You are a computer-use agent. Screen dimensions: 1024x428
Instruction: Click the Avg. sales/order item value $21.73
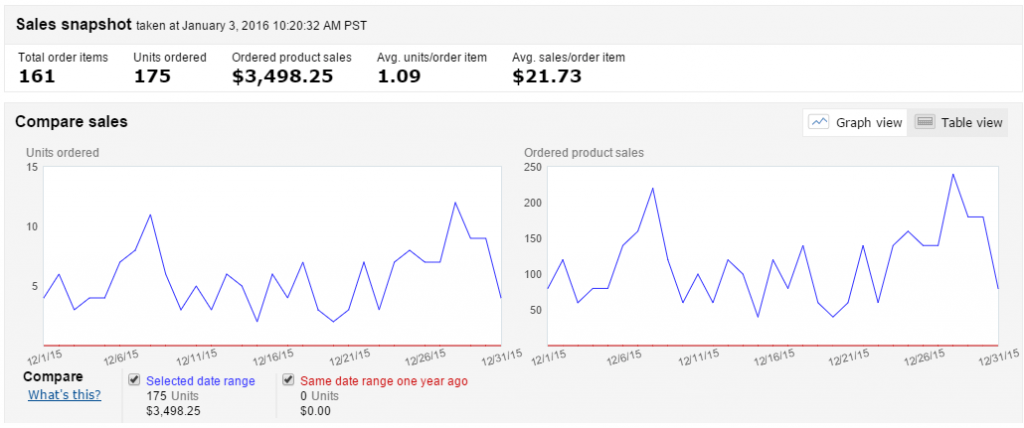546,76
